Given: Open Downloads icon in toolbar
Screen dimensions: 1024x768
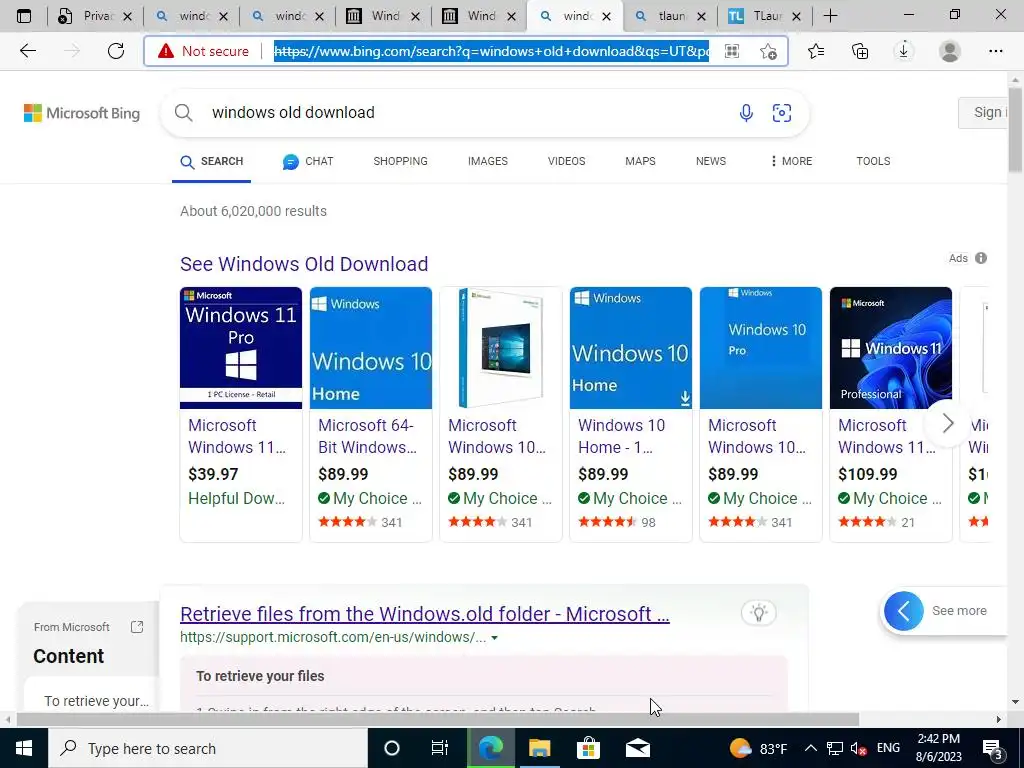Looking at the screenshot, I should [904, 51].
